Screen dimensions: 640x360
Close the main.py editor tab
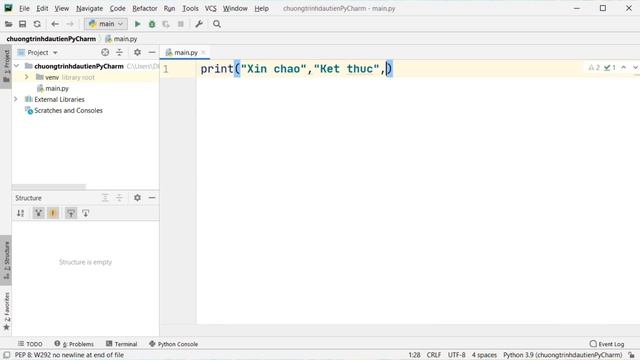(203, 52)
